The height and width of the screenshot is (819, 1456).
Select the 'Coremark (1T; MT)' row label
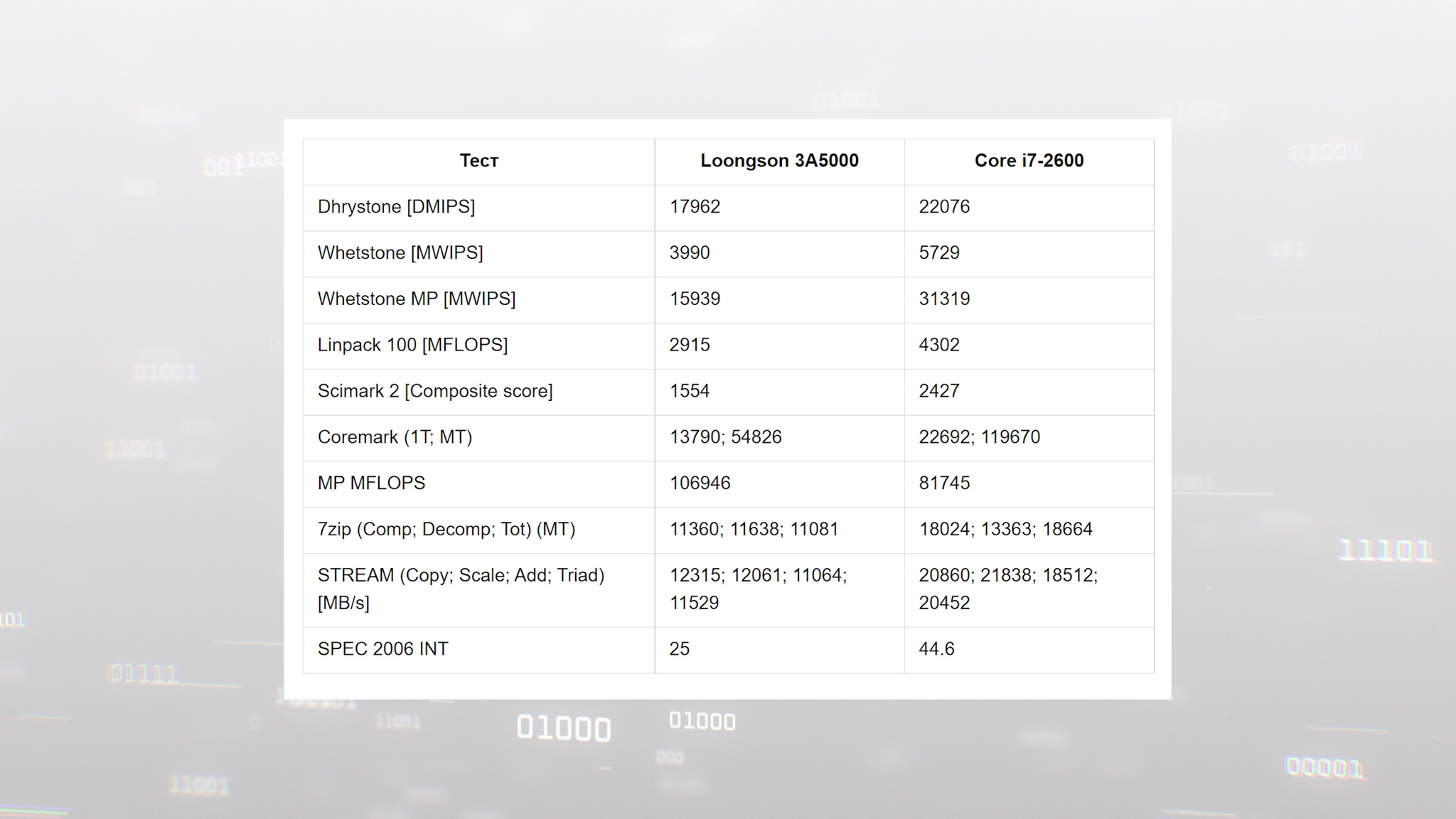click(x=395, y=437)
